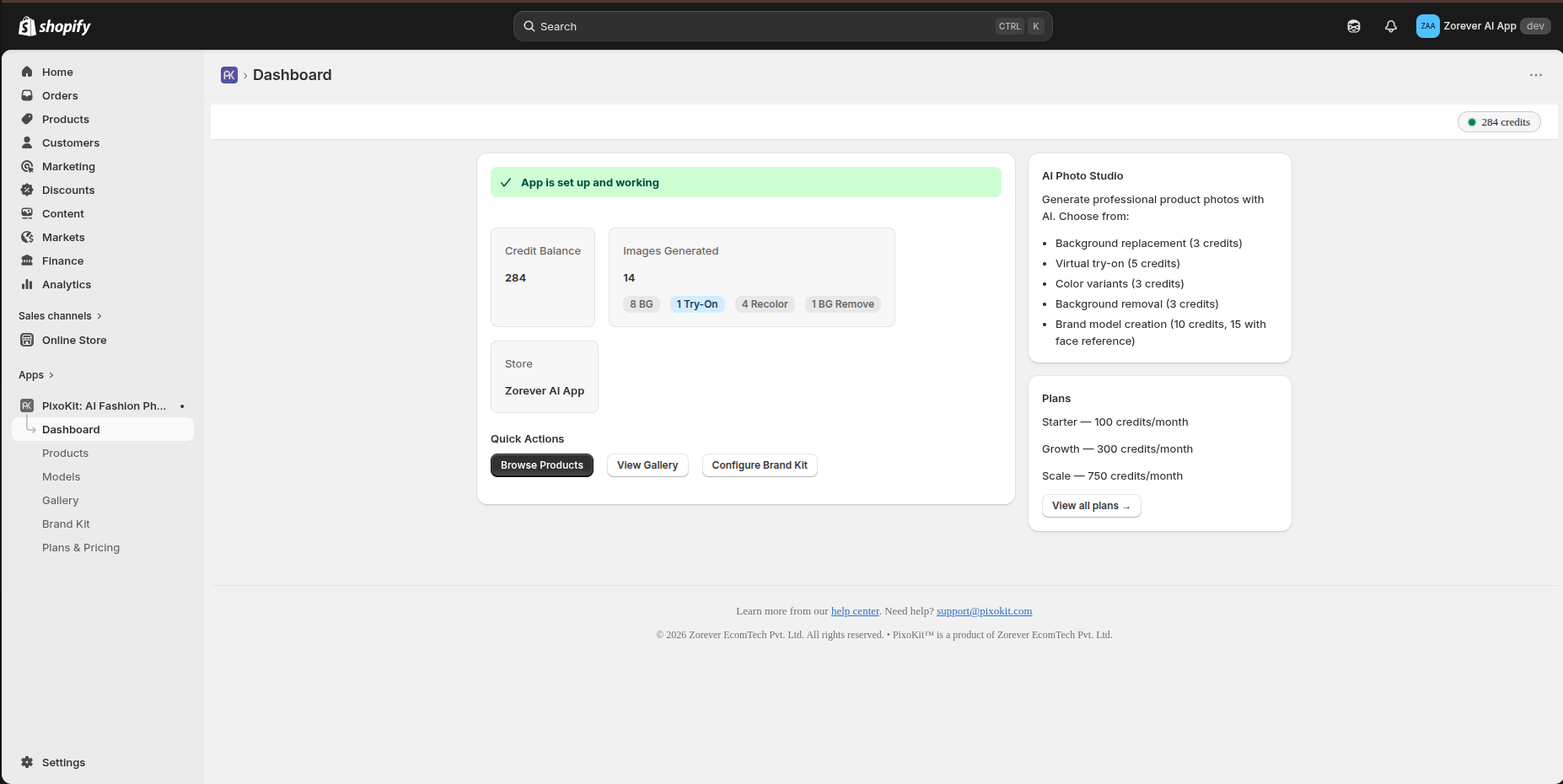1563x784 pixels.
Task: Click the Online Store icon
Action: (x=27, y=340)
